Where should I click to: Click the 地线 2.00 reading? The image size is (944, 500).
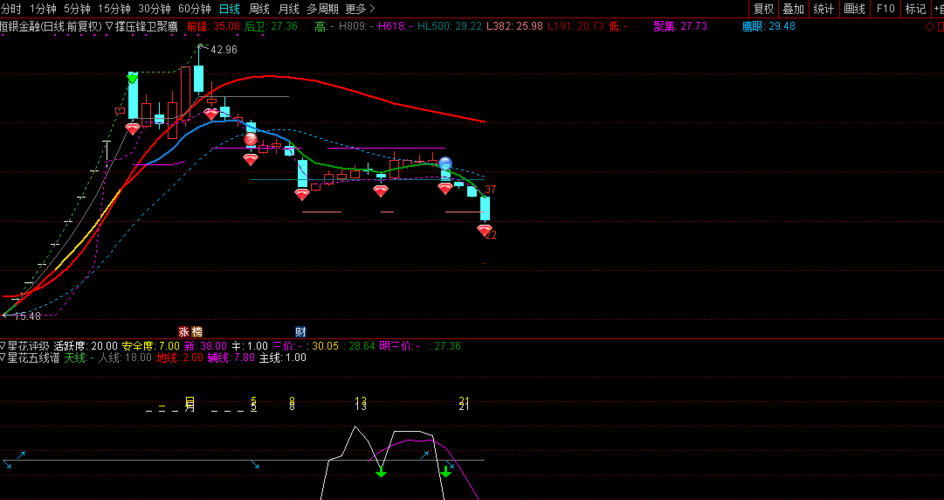pos(179,358)
